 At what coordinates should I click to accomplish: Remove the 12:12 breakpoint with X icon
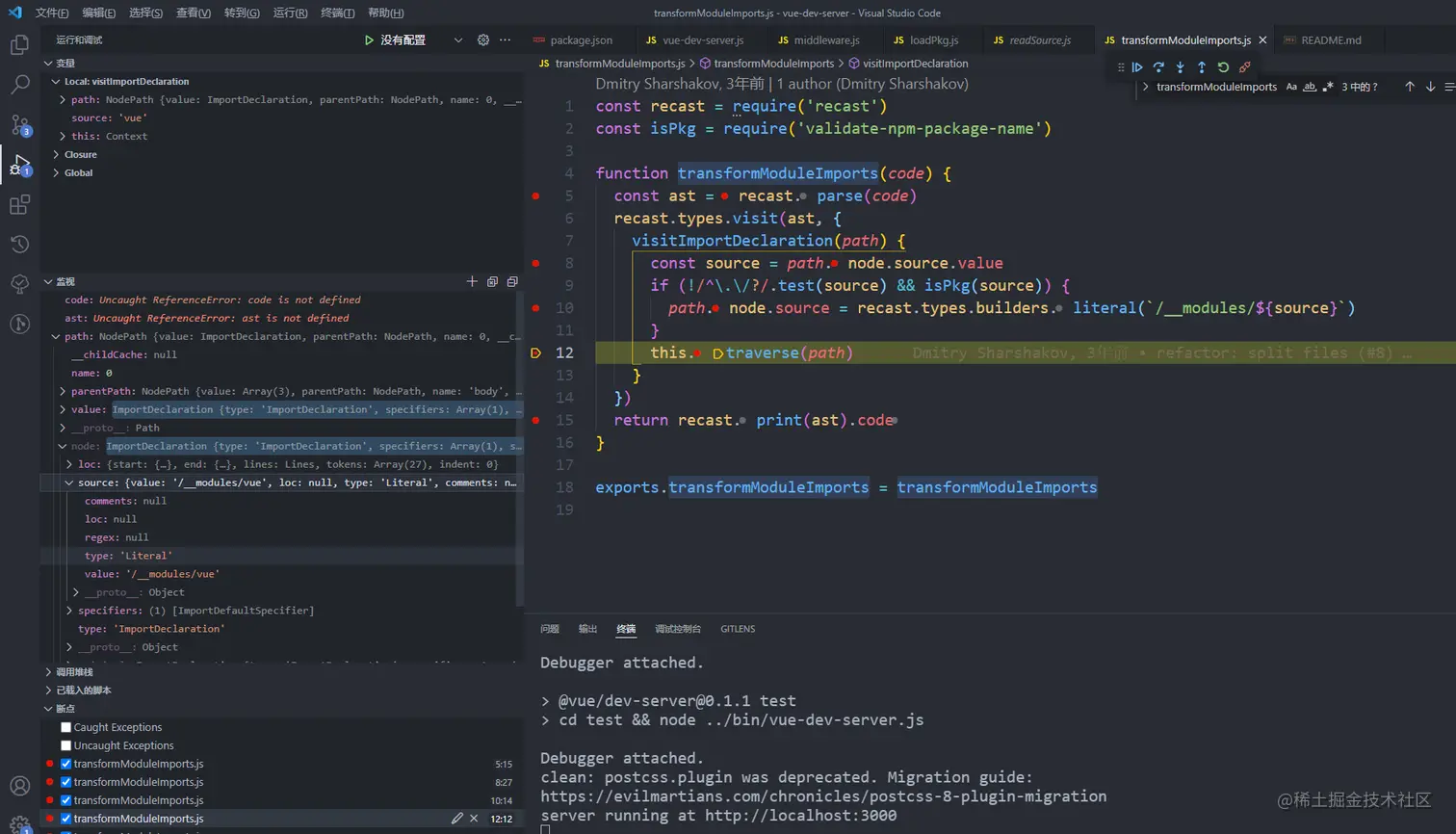474,819
